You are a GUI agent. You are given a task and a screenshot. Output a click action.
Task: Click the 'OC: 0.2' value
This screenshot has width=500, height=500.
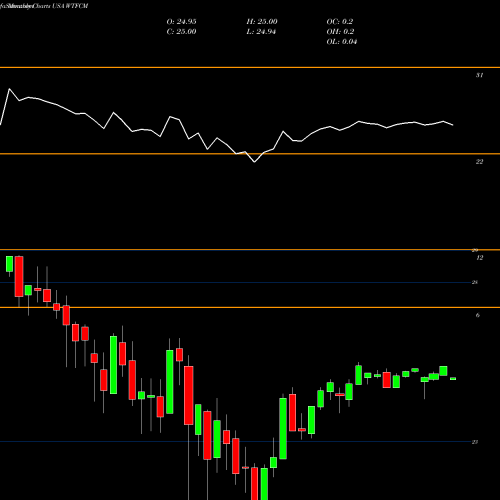340,22
